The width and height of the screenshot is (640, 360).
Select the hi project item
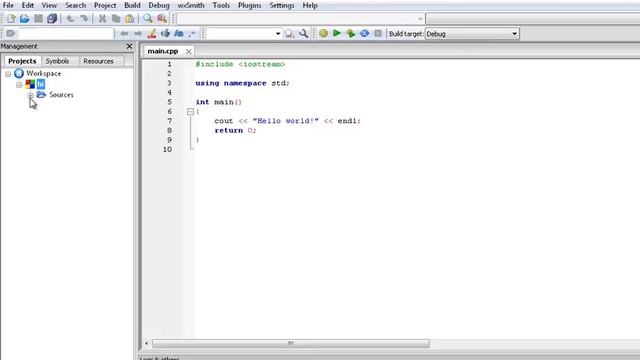tap(40, 84)
